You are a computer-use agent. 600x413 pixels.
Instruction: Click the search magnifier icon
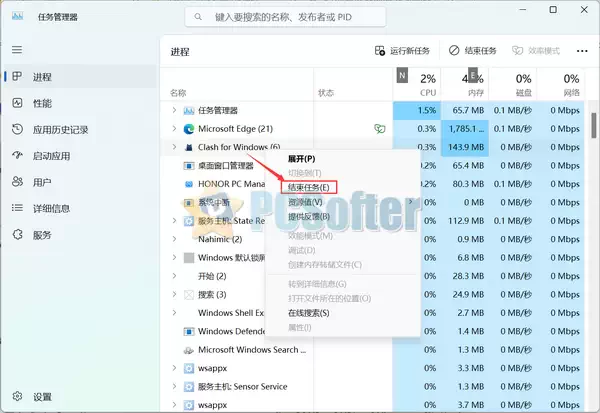[x=198, y=17]
